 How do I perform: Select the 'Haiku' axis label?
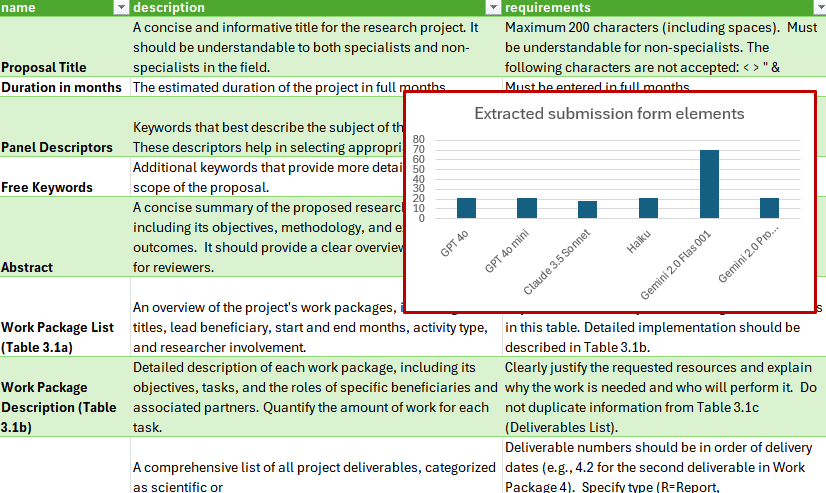click(638, 241)
